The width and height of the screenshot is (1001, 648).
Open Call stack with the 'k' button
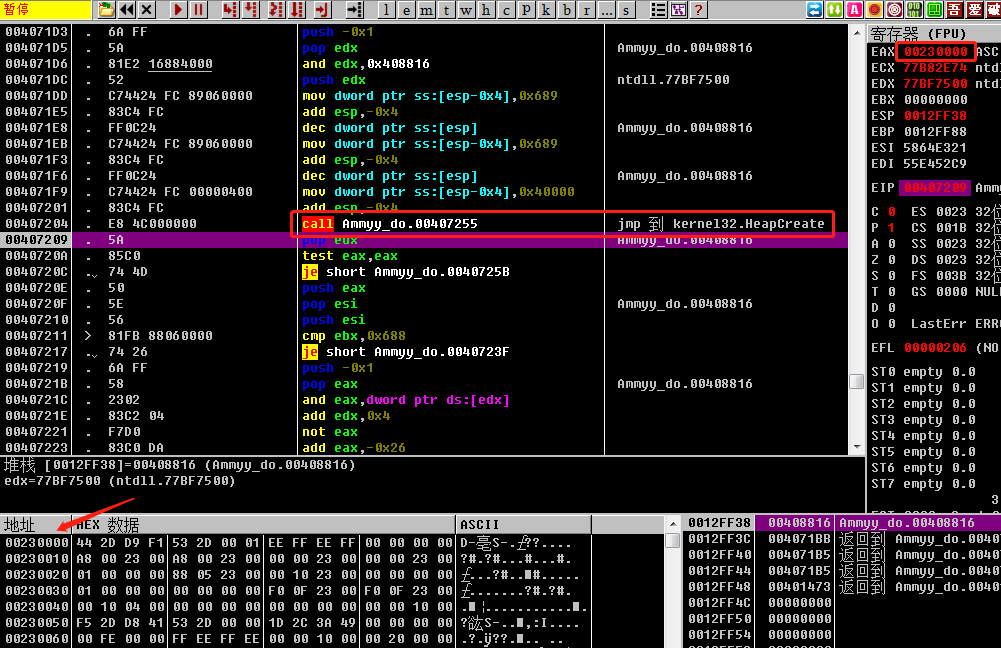[x=546, y=10]
